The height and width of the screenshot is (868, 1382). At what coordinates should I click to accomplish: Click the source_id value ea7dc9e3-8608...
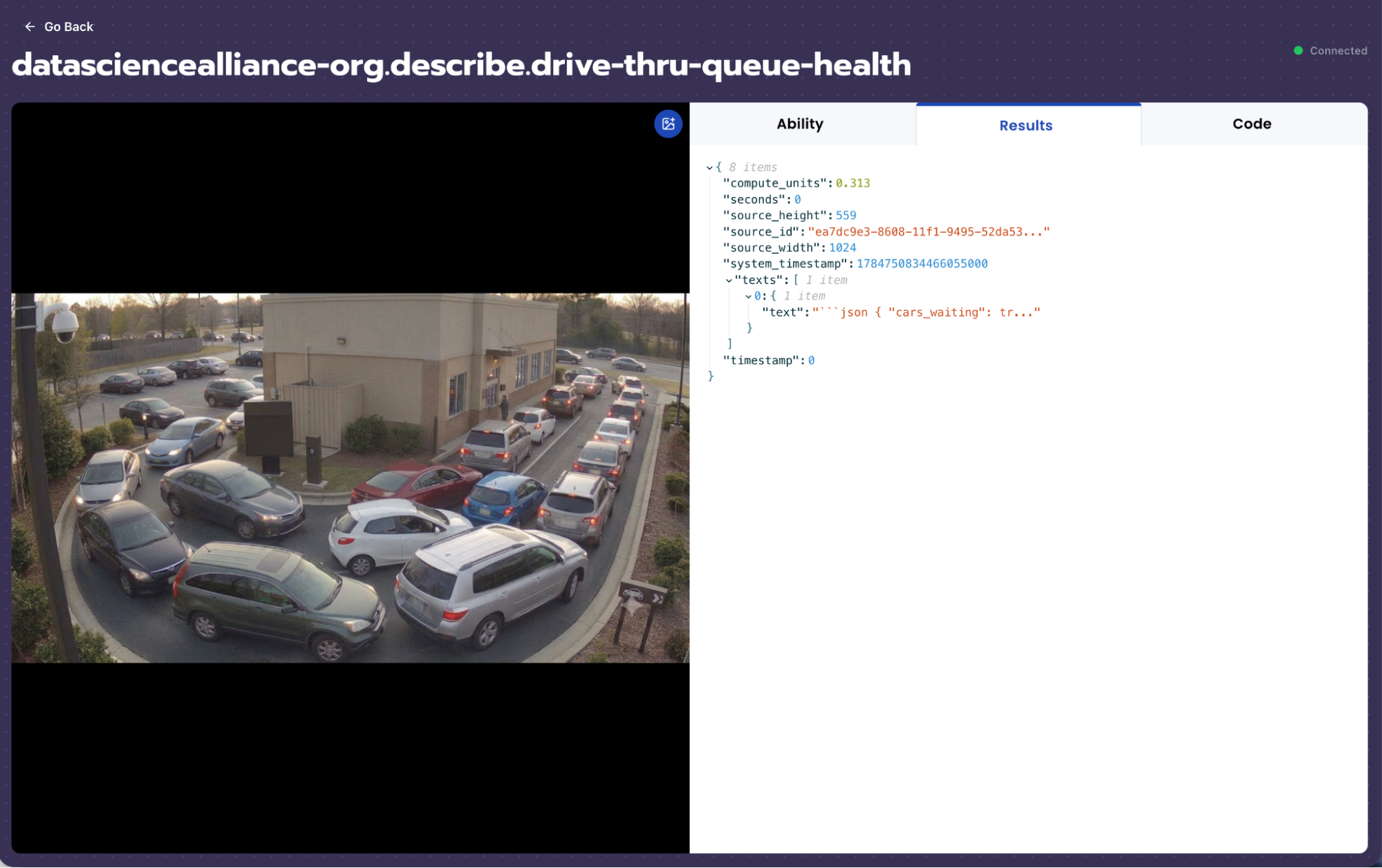coord(928,232)
